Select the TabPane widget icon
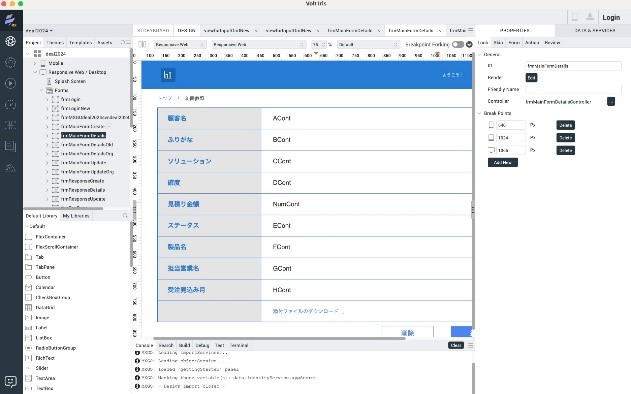The image size is (631, 394). coord(29,267)
